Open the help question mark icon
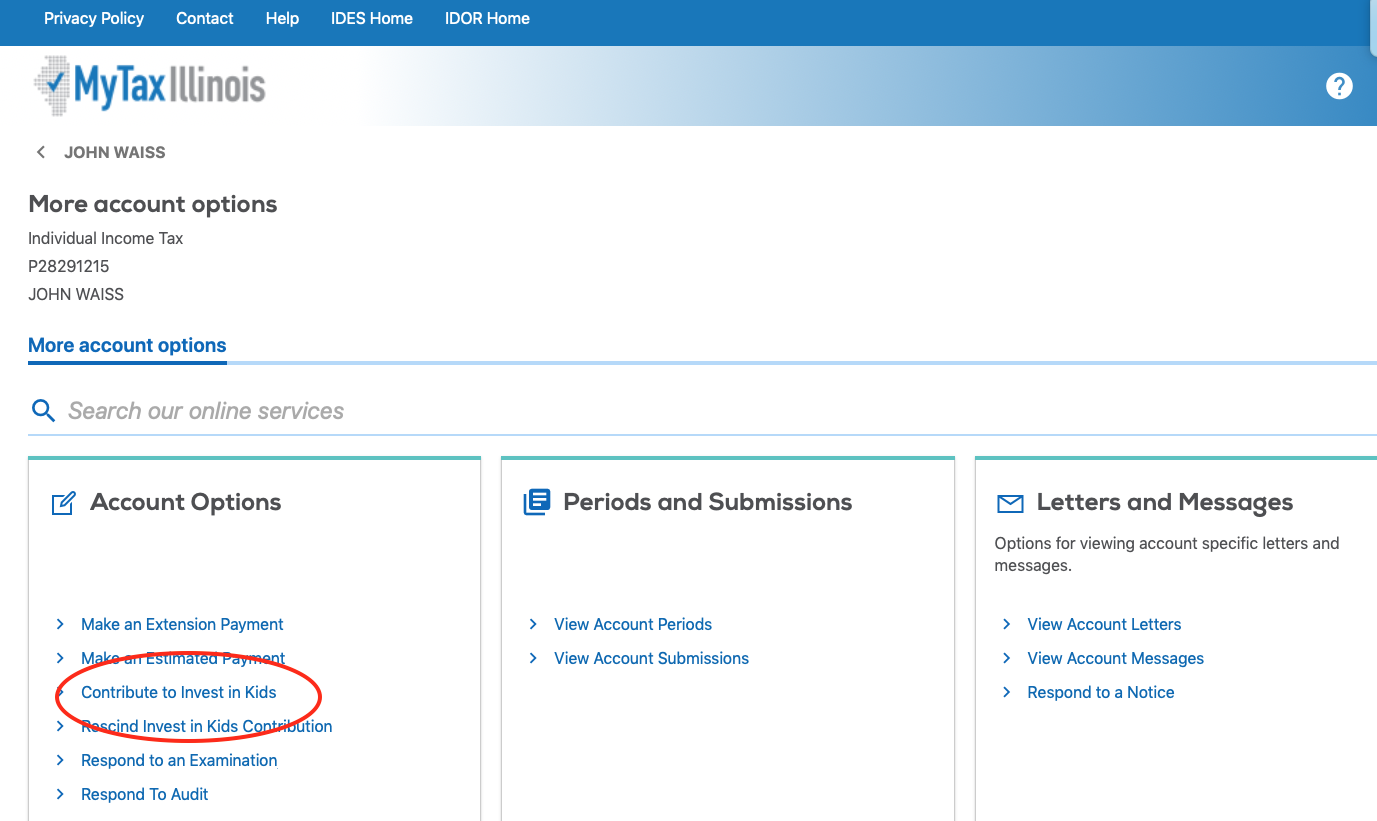This screenshot has width=1377, height=821. tap(1339, 86)
